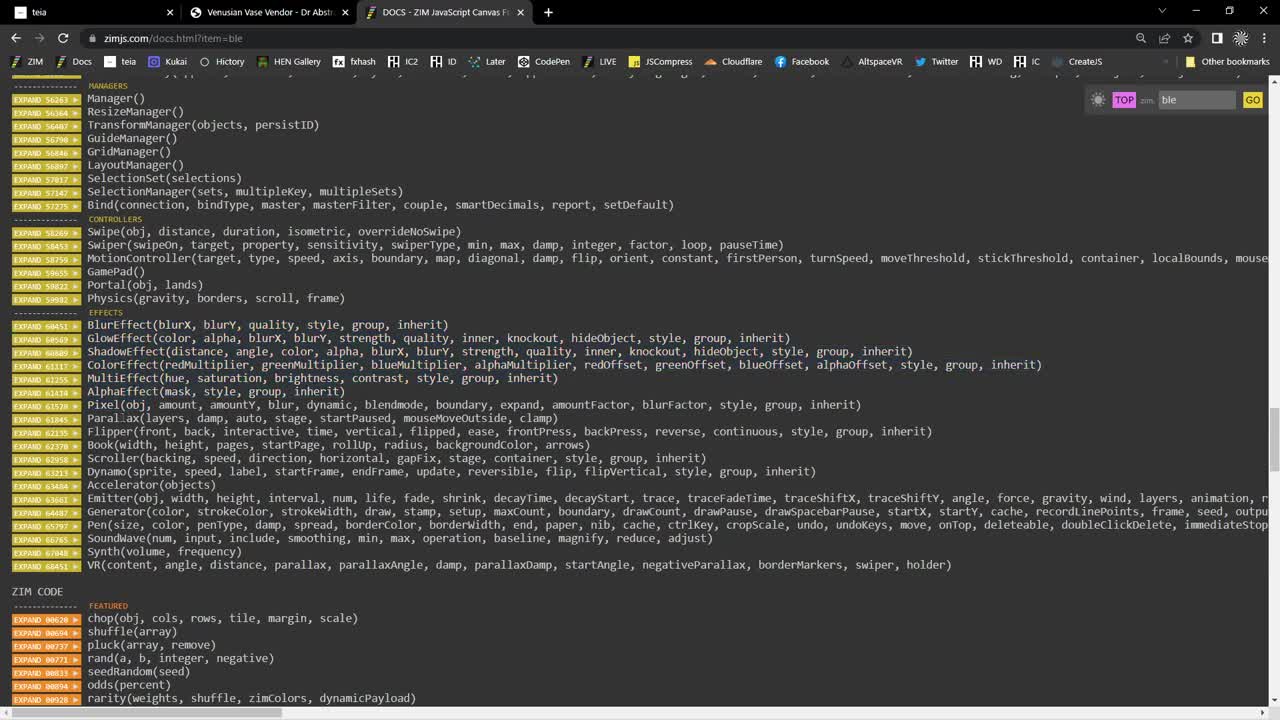The height and width of the screenshot is (720, 1280).
Task: Click the zoom magnifier icon in address bar
Action: point(1141,38)
